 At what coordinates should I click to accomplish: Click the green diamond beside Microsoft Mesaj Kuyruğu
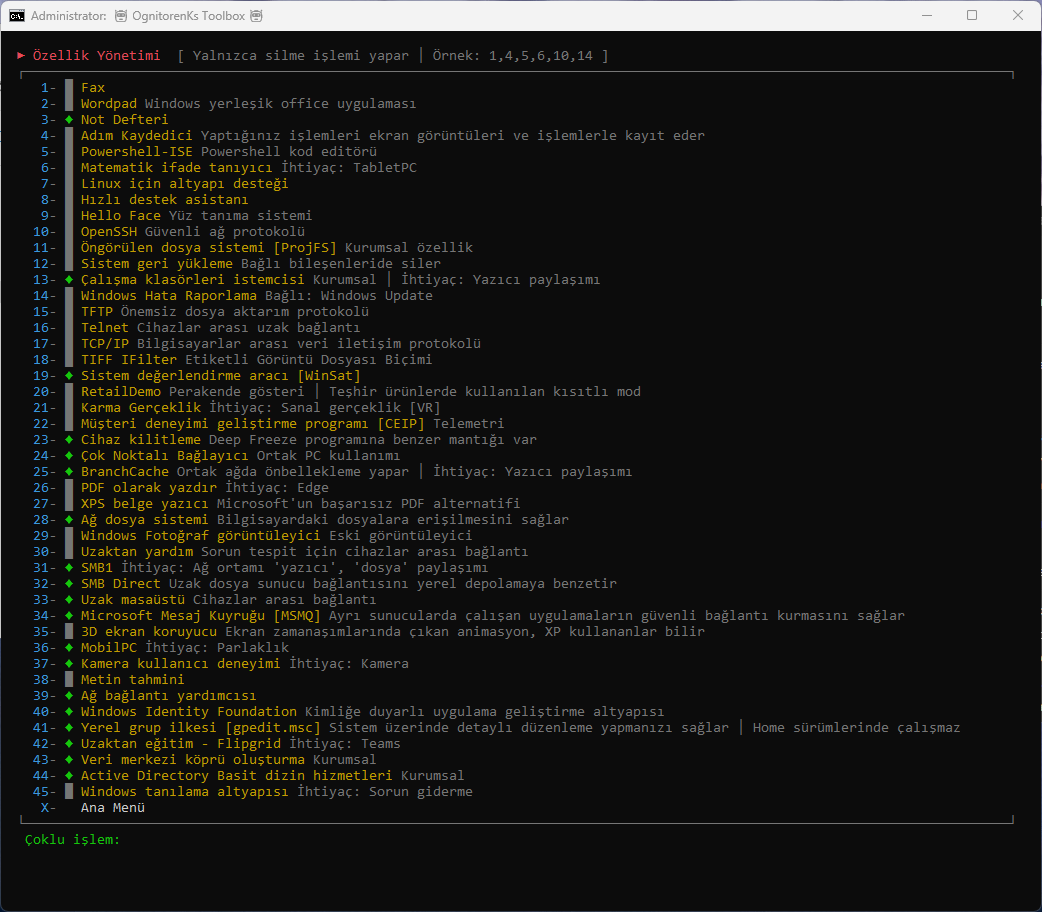tap(69, 616)
